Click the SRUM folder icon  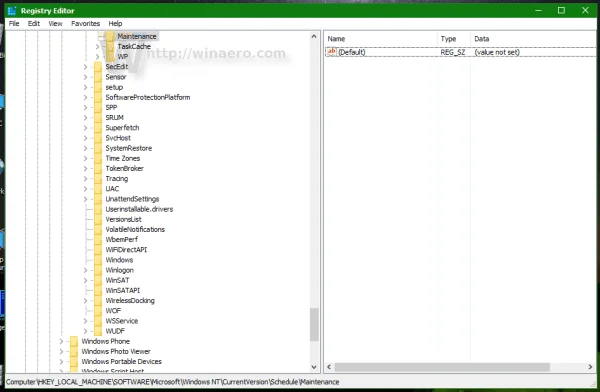[x=98, y=118]
